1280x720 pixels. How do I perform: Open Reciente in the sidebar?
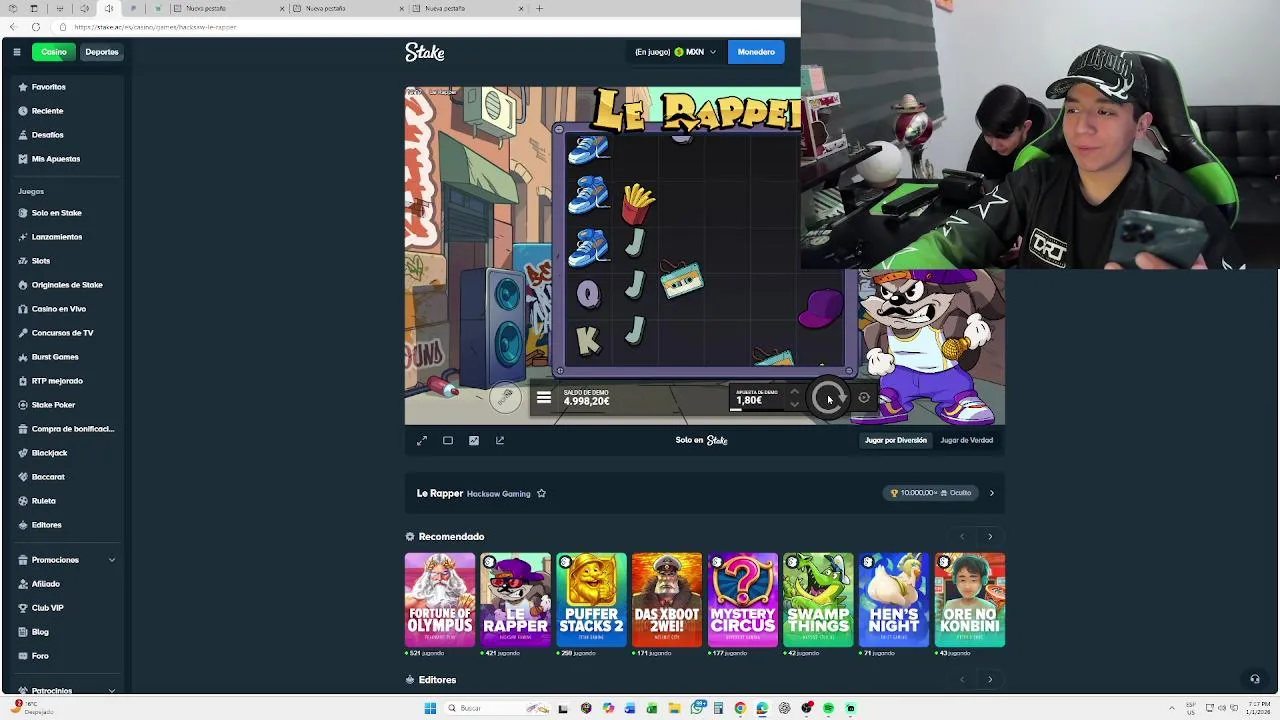[x=47, y=111]
